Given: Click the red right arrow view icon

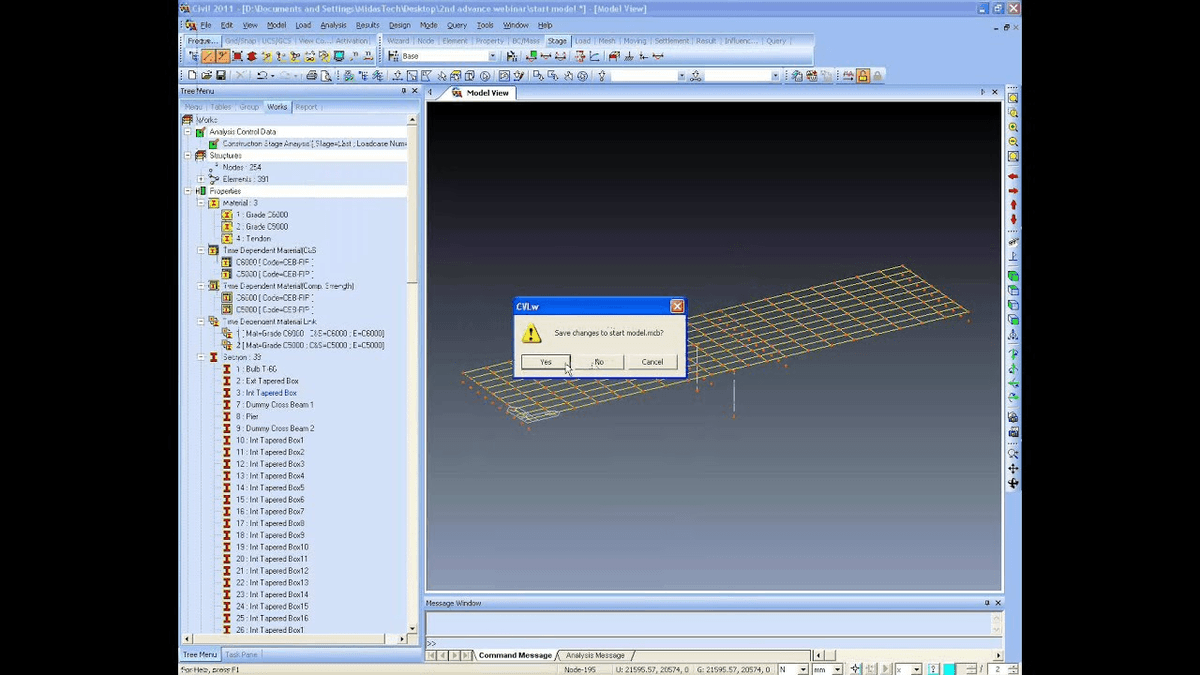Looking at the screenshot, I should [1013, 191].
